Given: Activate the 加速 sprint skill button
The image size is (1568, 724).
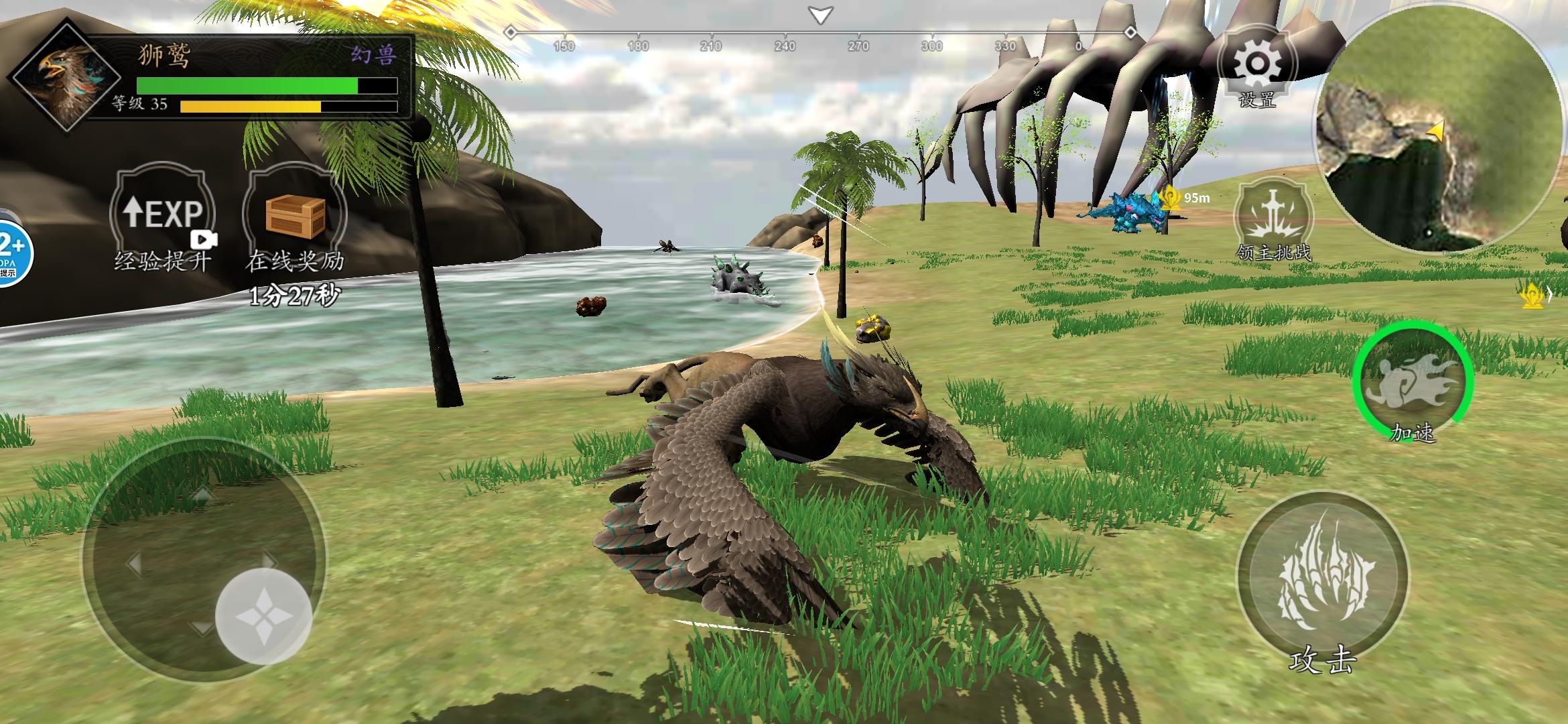Looking at the screenshot, I should [x=1413, y=382].
